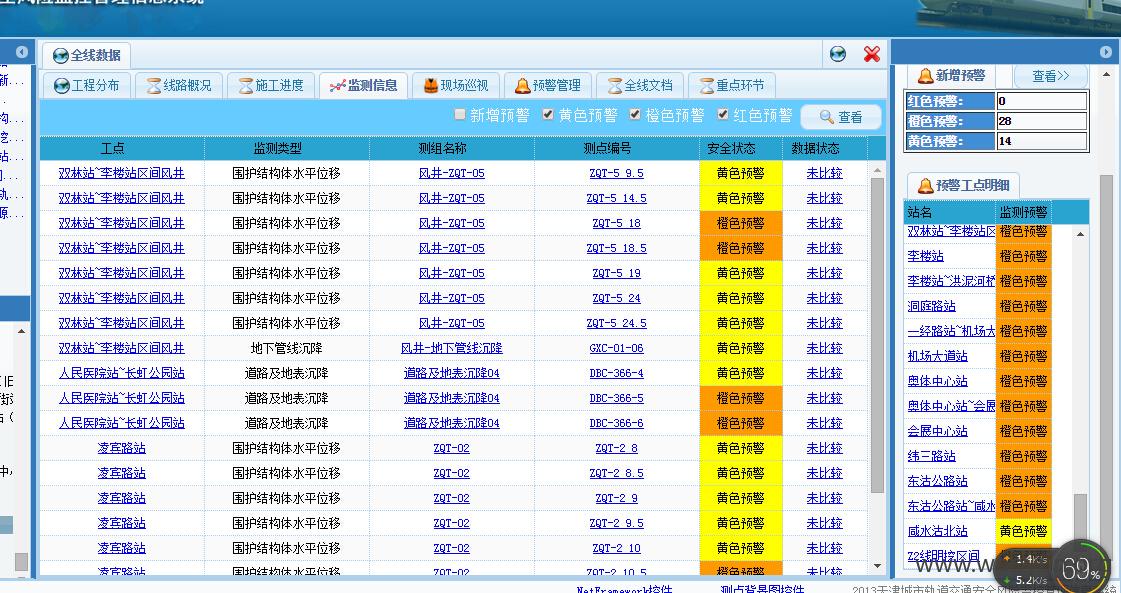Open 人民医院站~长虹公园站 link in DBC-366-4 row
The height and width of the screenshot is (593, 1121).
click(x=122, y=373)
